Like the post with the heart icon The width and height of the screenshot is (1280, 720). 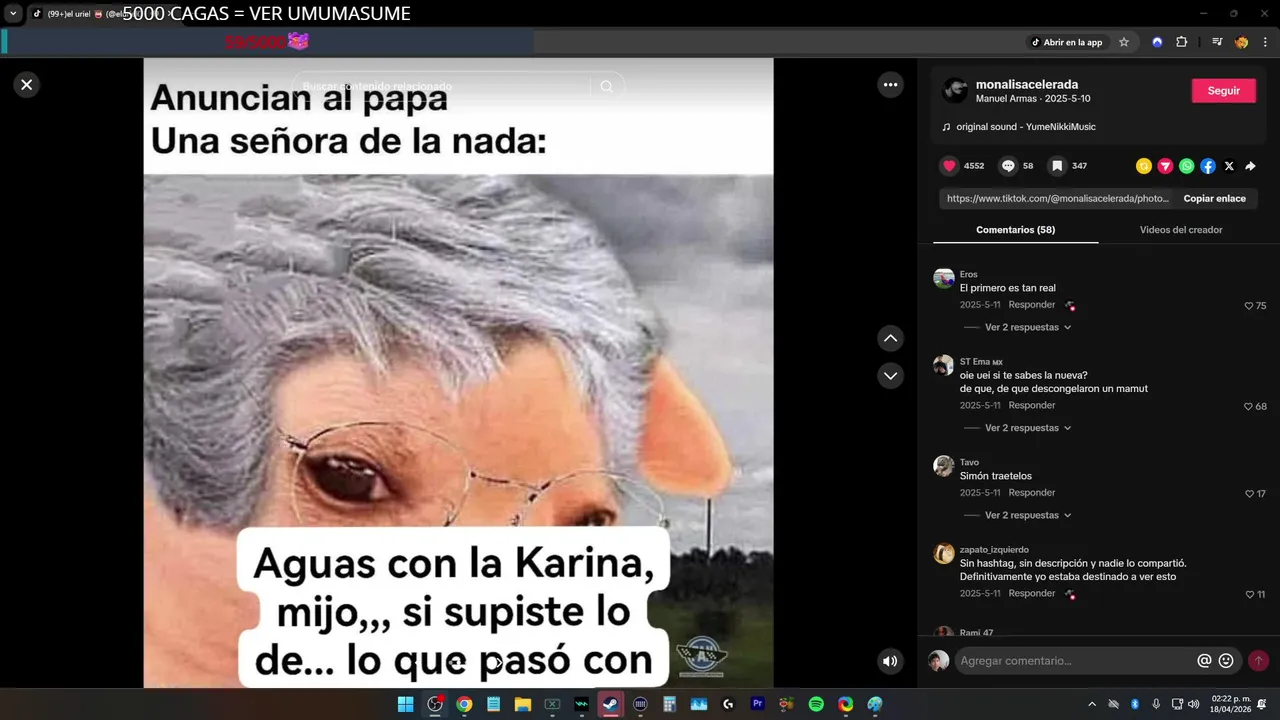tap(949, 166)
